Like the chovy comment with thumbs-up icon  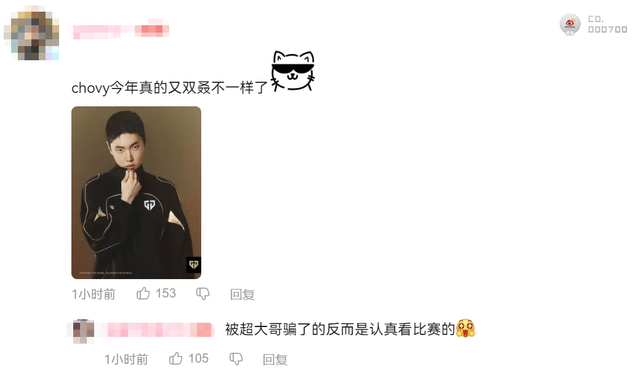click(x=143, y=293)
